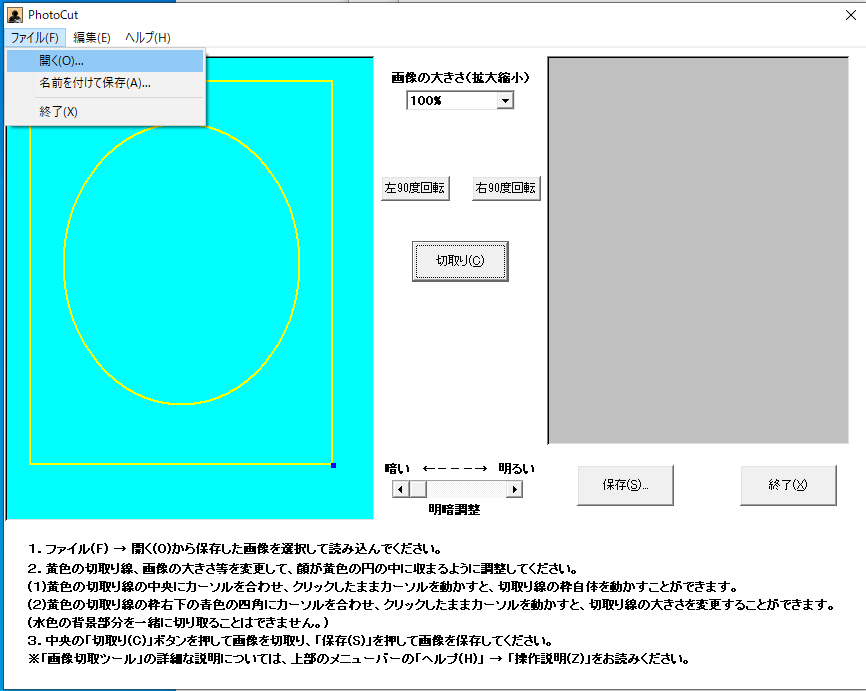This screenshot has width=866, height=691.
Task: Rotate image right with 右90度回転
Action: pyautogui.click(x=506, y=188)
